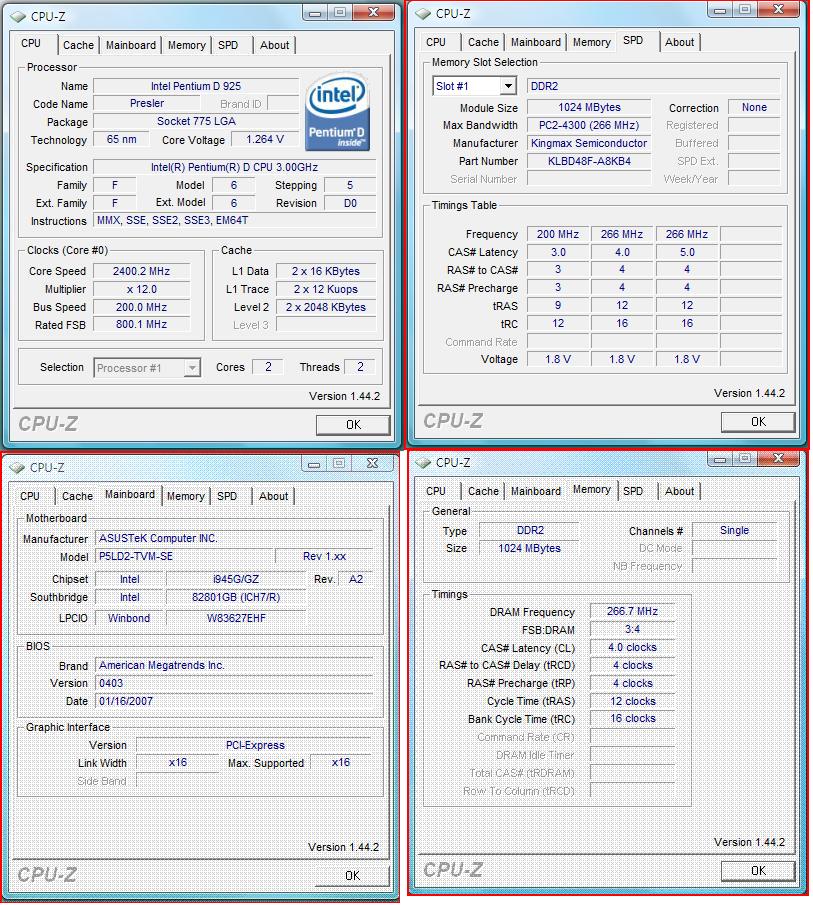
Task: Click the Intel Pentium D inside logo
Action: [338, 112]
